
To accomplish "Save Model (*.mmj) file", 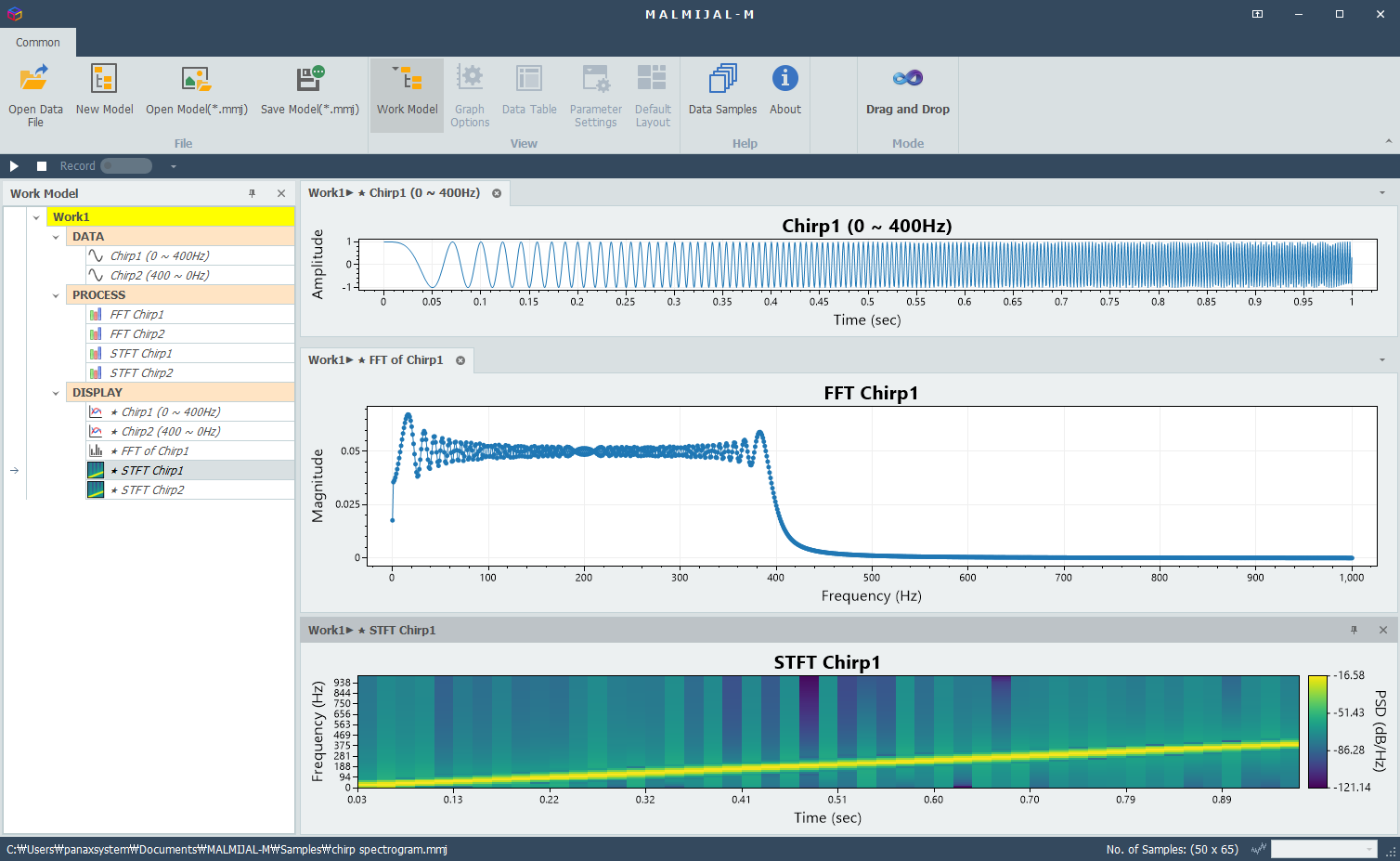I will coord(310,90).
